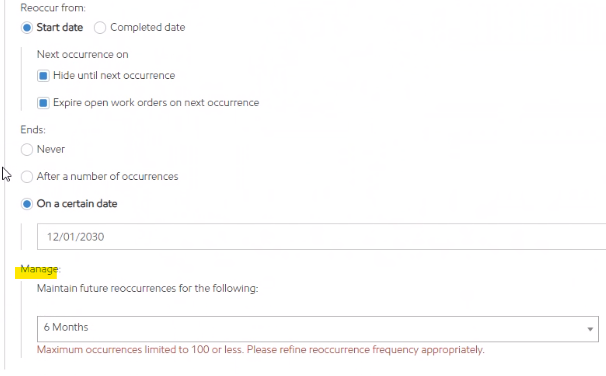This screenshot has height=376, width=606.
Task: Click the "On a certain date" label
Action: 77,204
